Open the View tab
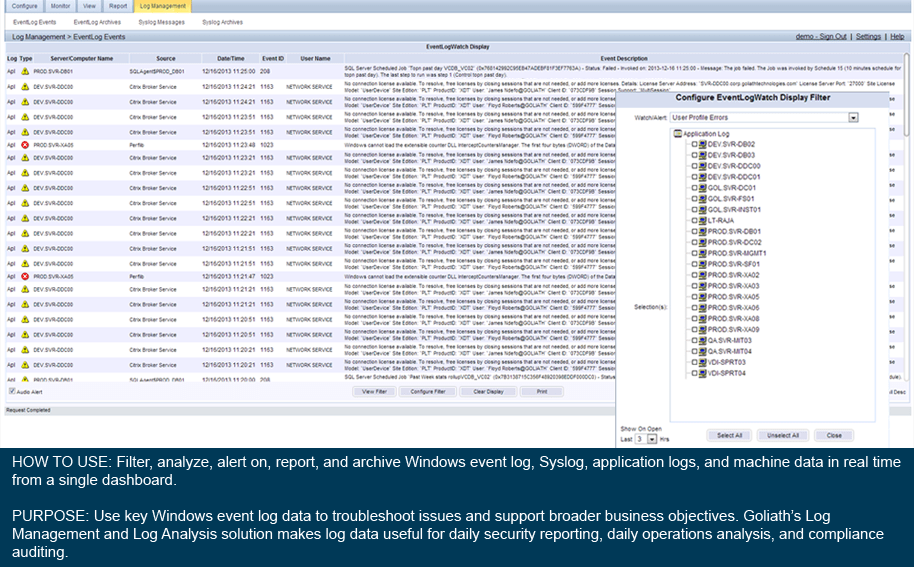The width and height of the screenshot is (914, 567). [x=89, y=6]
